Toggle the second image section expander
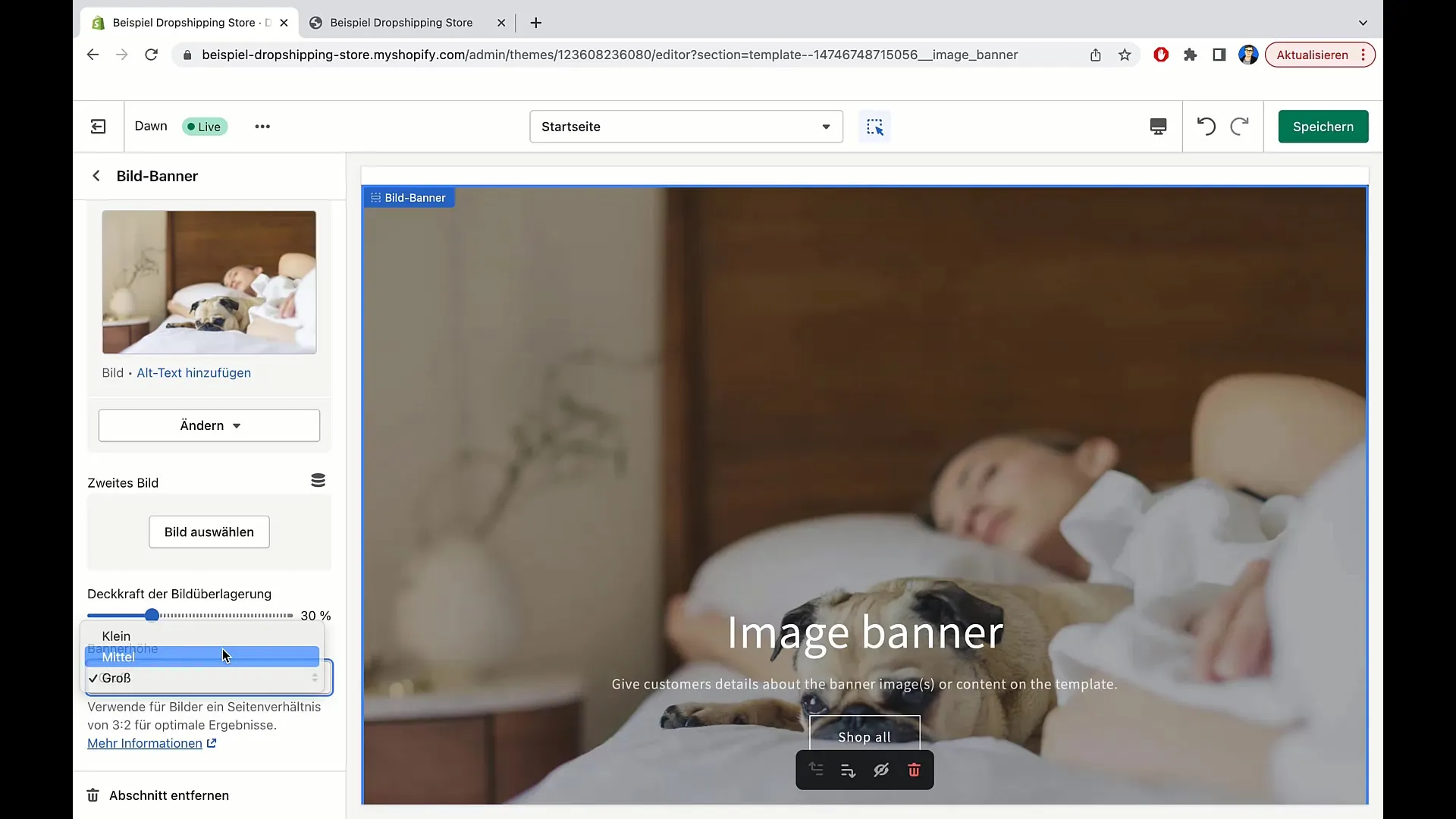Screen dimensions: 1456x819 coord(318,480)
